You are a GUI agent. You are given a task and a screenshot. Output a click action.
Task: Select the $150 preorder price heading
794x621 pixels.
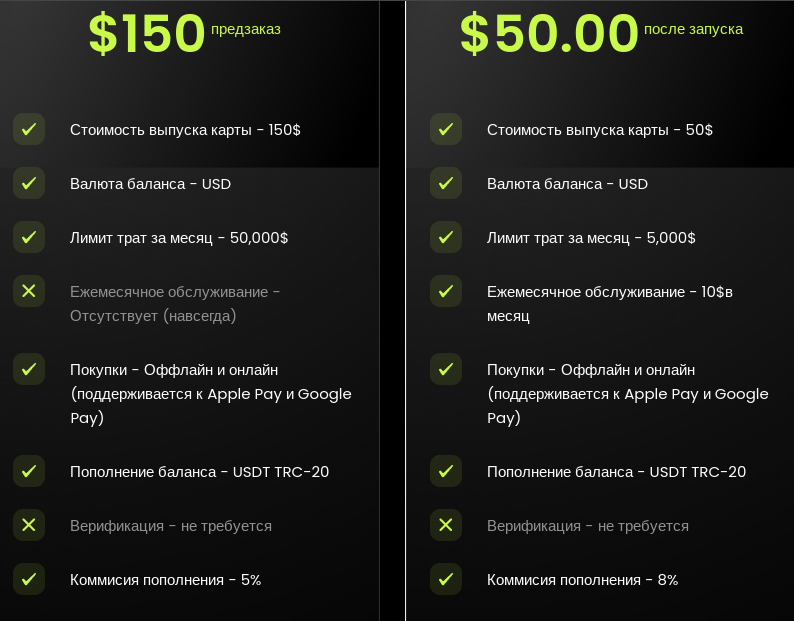point(147,33)
